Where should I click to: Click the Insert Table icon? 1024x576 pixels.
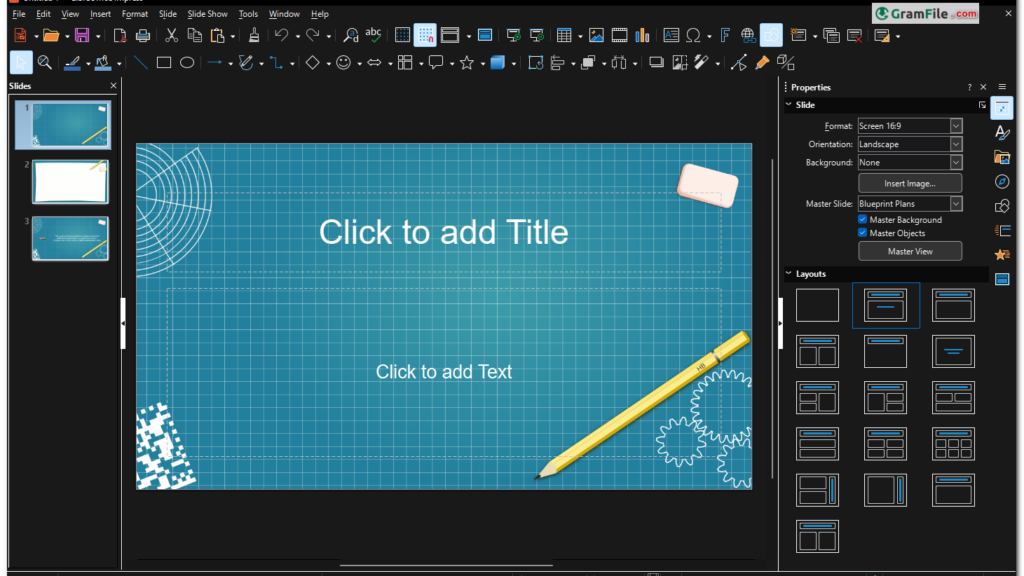coord(564,36)
